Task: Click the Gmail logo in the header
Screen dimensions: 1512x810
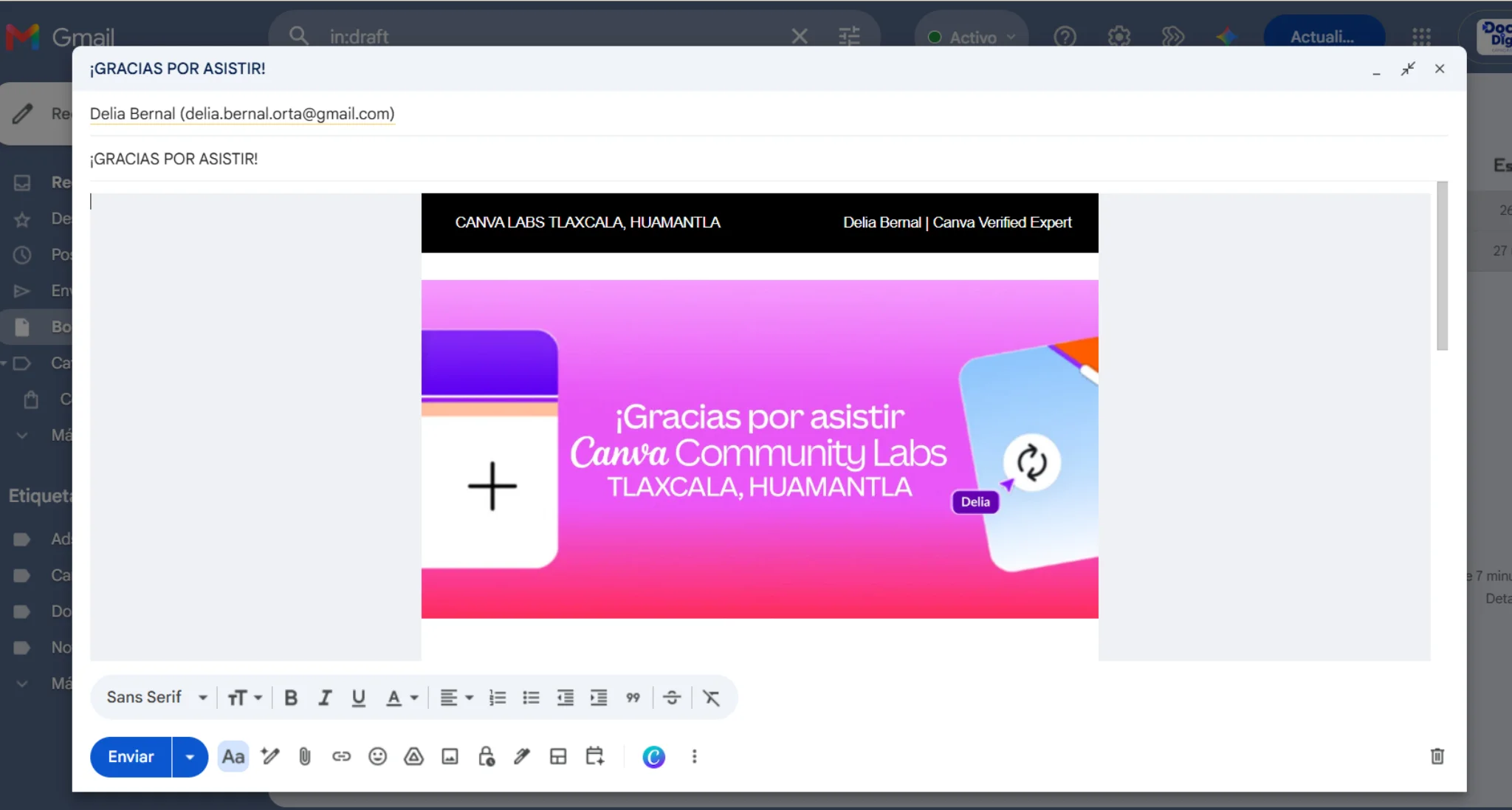Action: click(61, 36)
